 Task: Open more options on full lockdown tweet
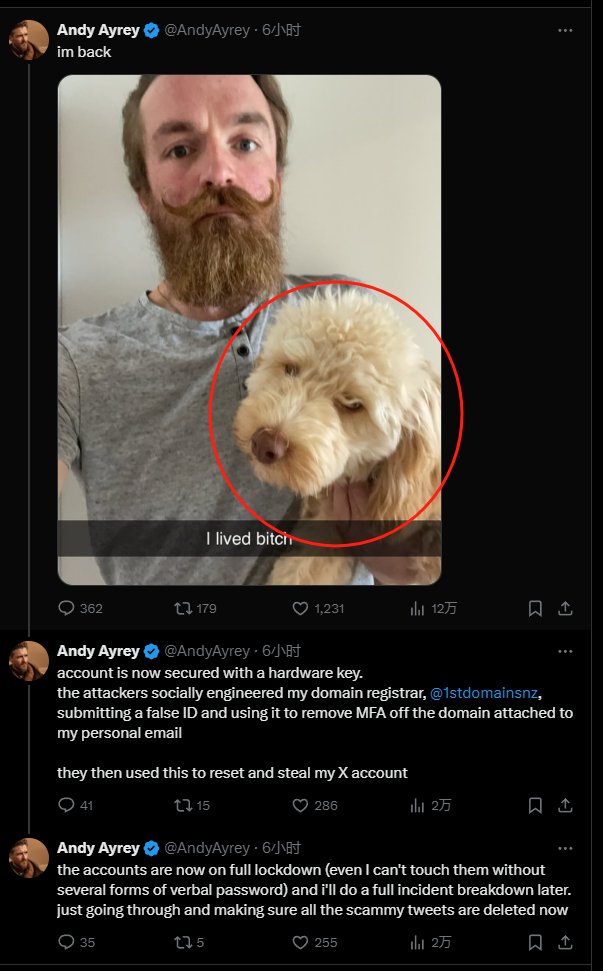tap(565, 848)
